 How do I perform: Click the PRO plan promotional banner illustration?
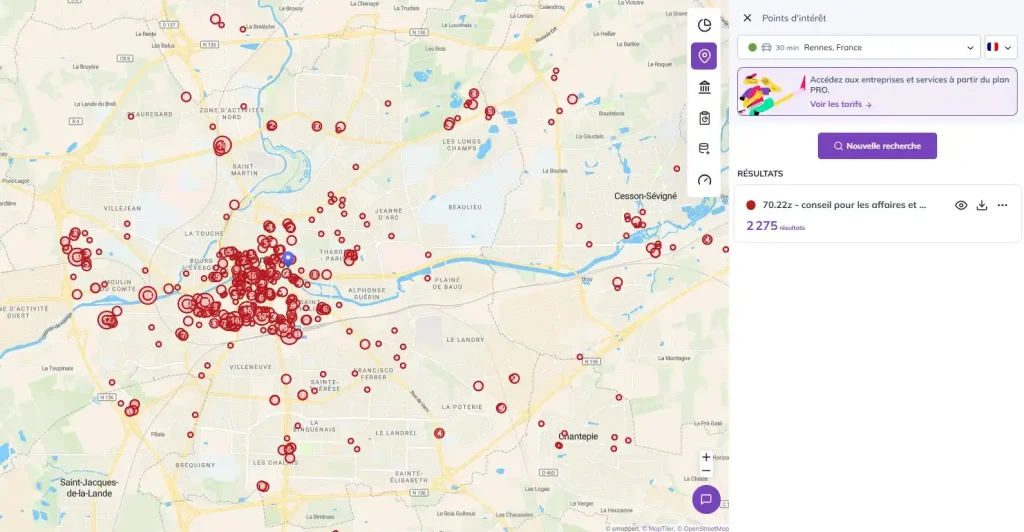point(772,94)
